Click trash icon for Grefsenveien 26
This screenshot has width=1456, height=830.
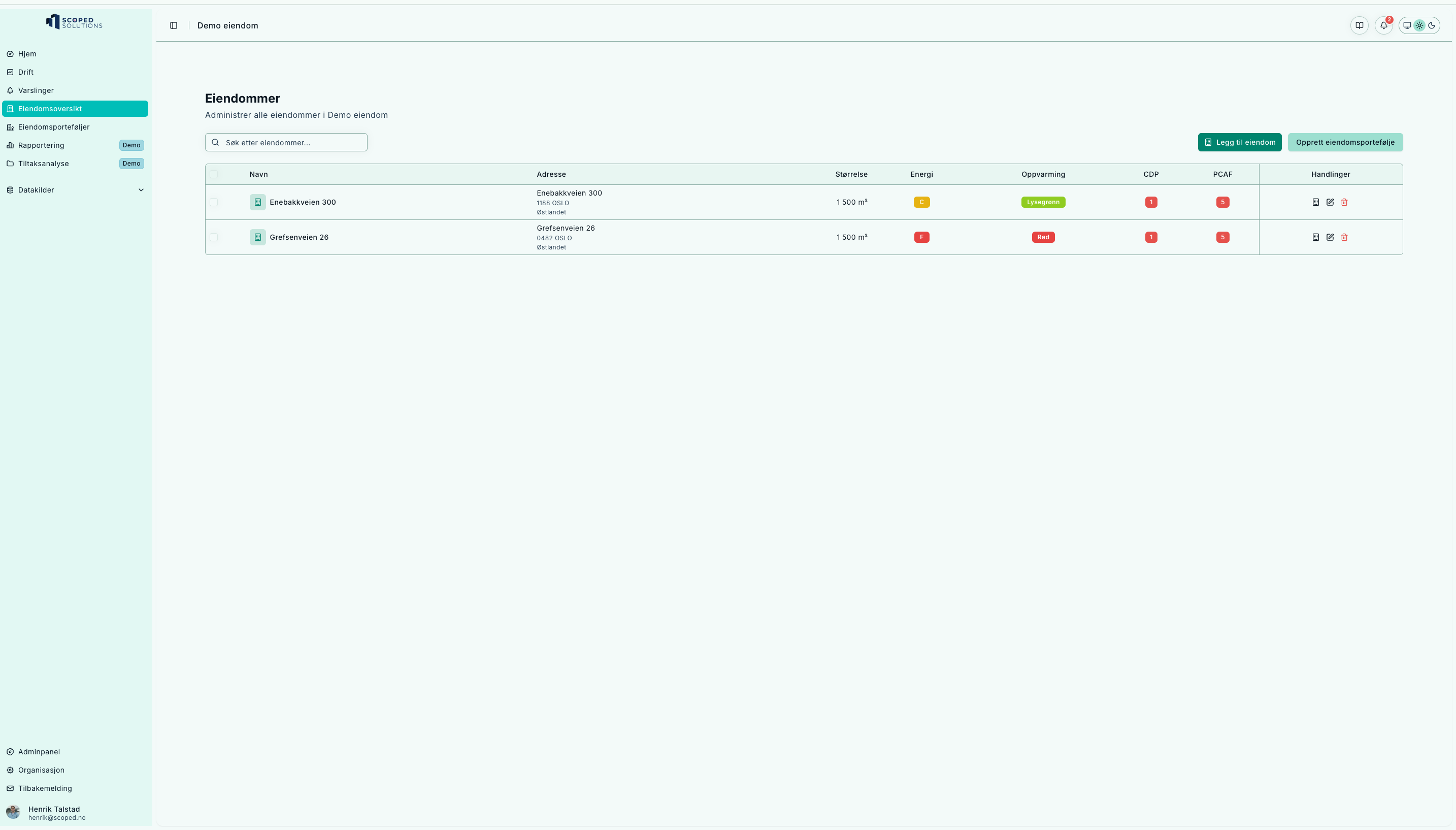click(1344, 237)
